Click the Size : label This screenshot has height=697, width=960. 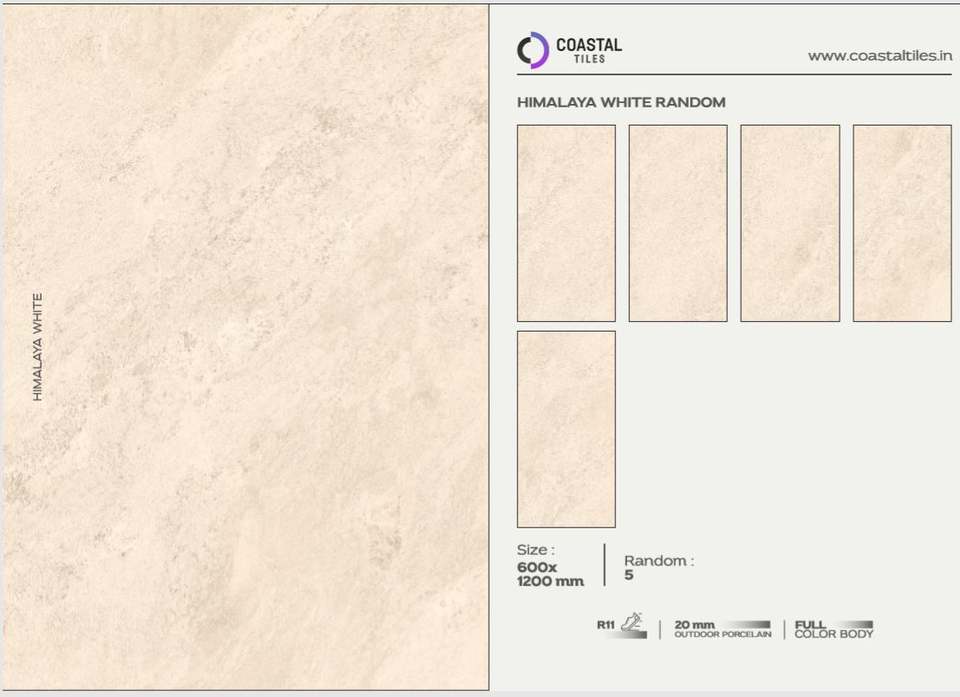(536, 549)
